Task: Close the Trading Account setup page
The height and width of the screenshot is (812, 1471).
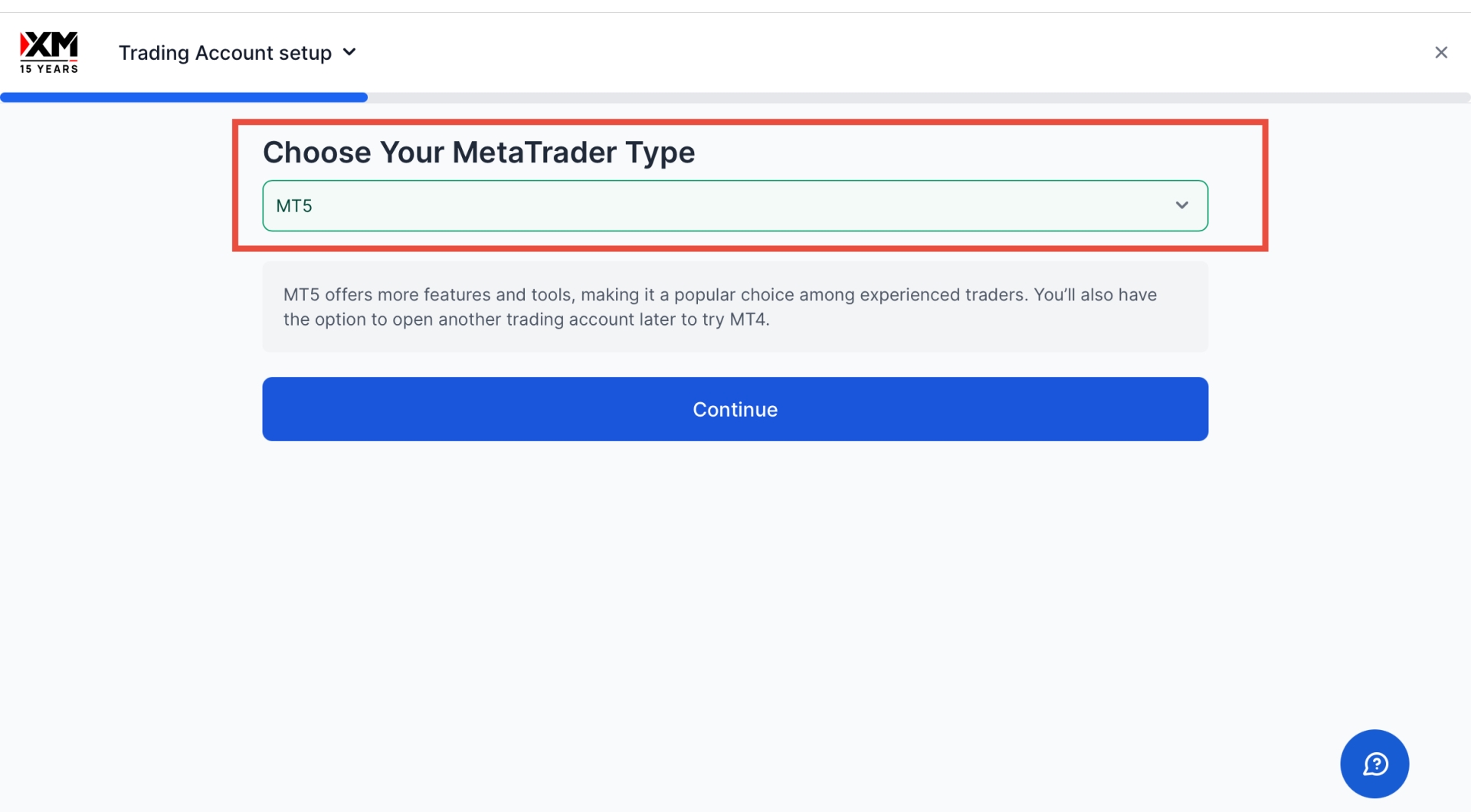Action: point(1440,52)
